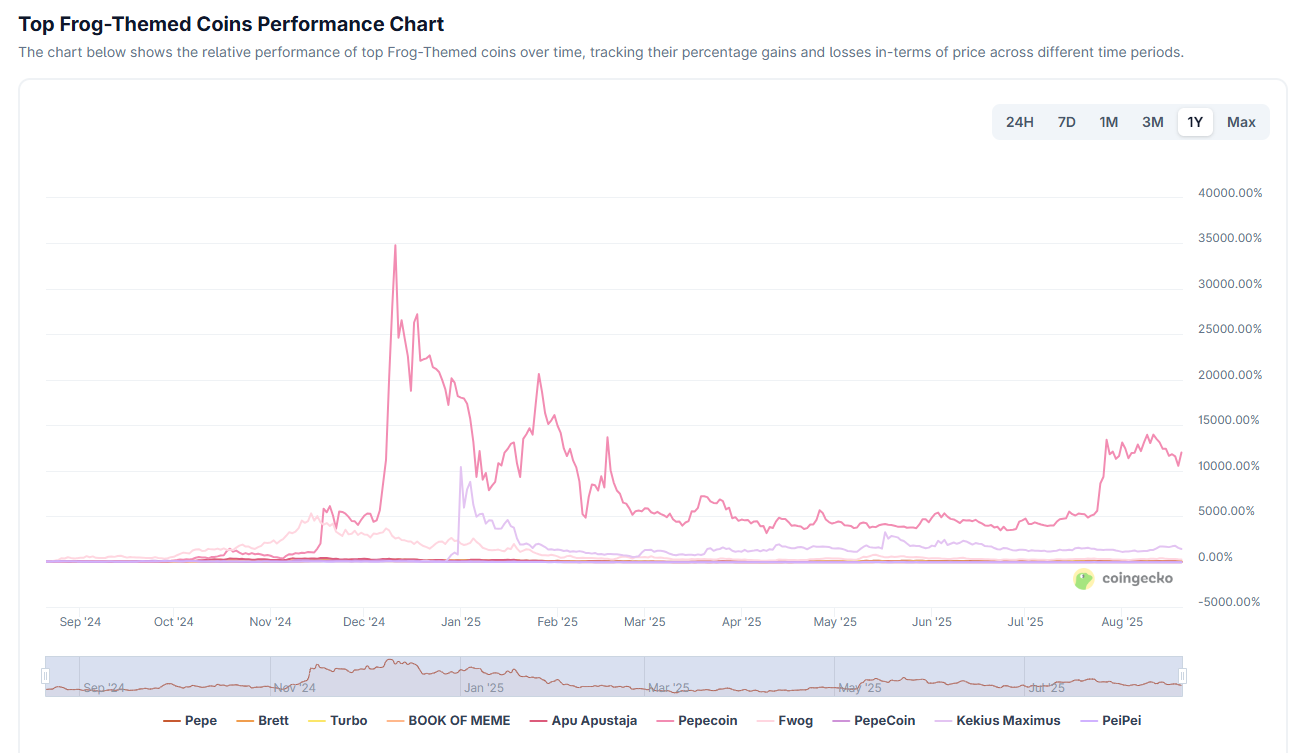
Task: Hide the purple PepeCoin series
Action: tap(873, 720)
